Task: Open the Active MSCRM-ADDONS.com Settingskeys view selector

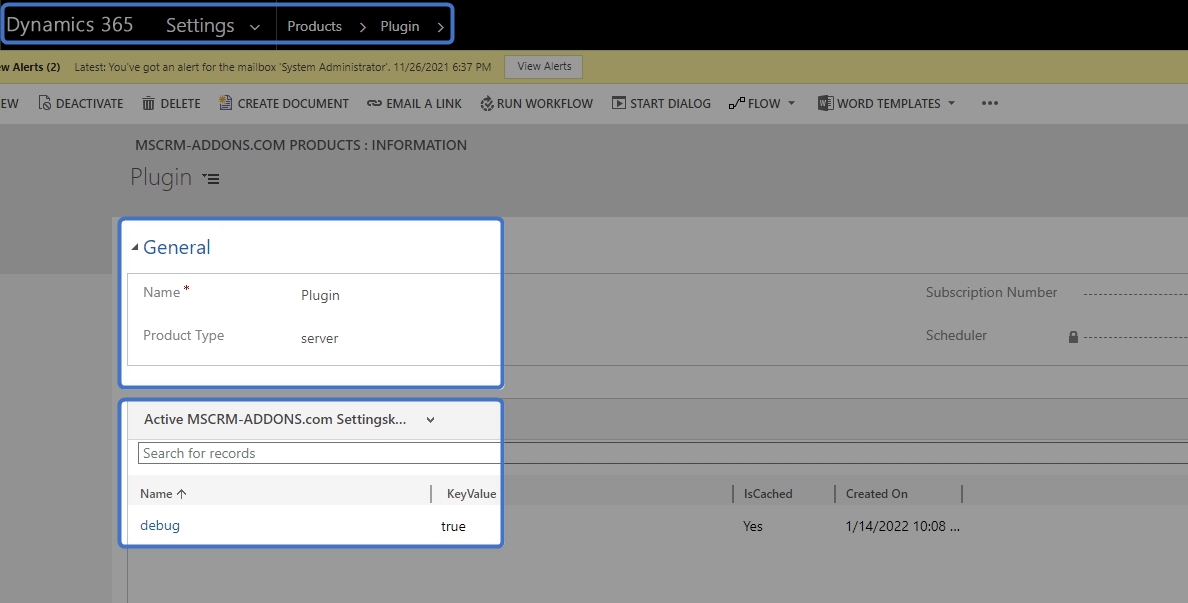Action: coord(430,420)
